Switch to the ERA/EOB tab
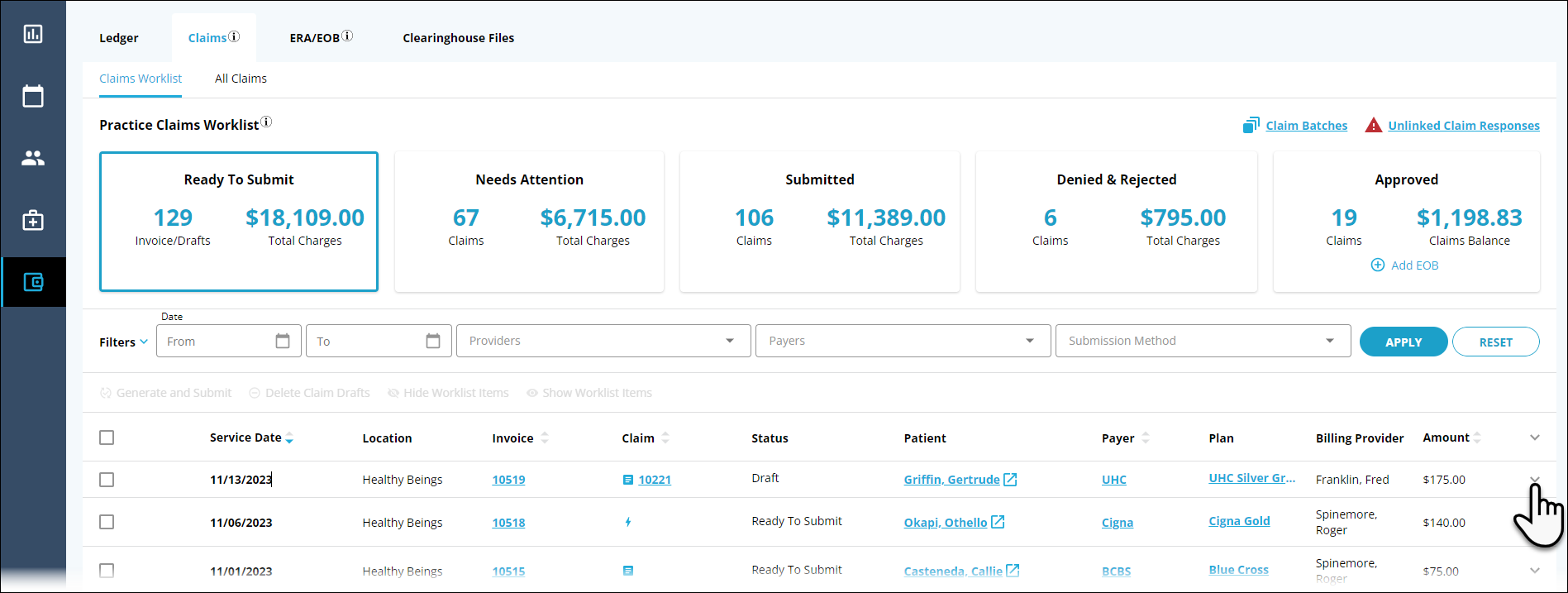Screen dimensions: 1568x593 (x=315, y=38)
